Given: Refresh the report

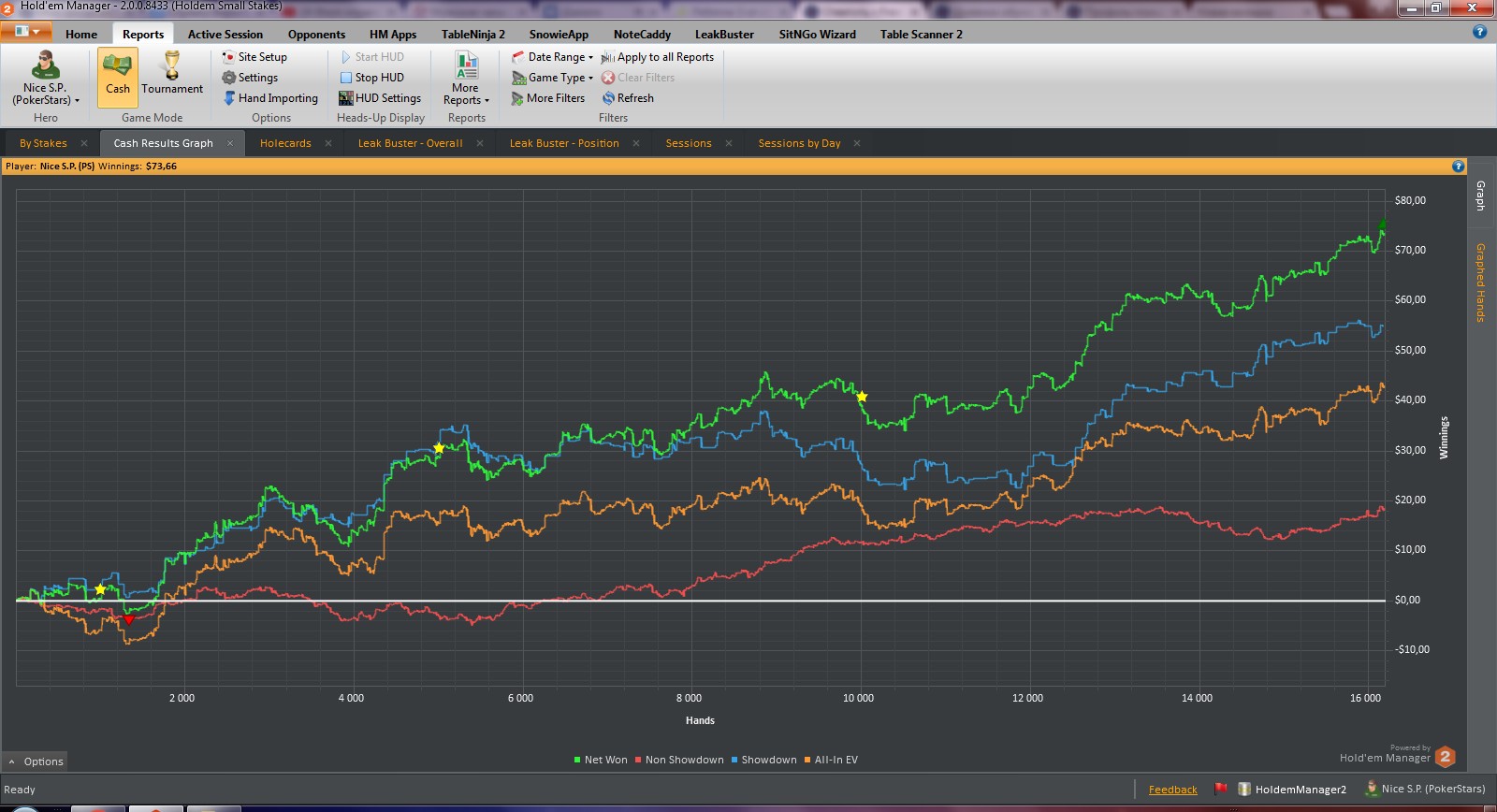Looking at the screenshot, I should click(628, 98).
